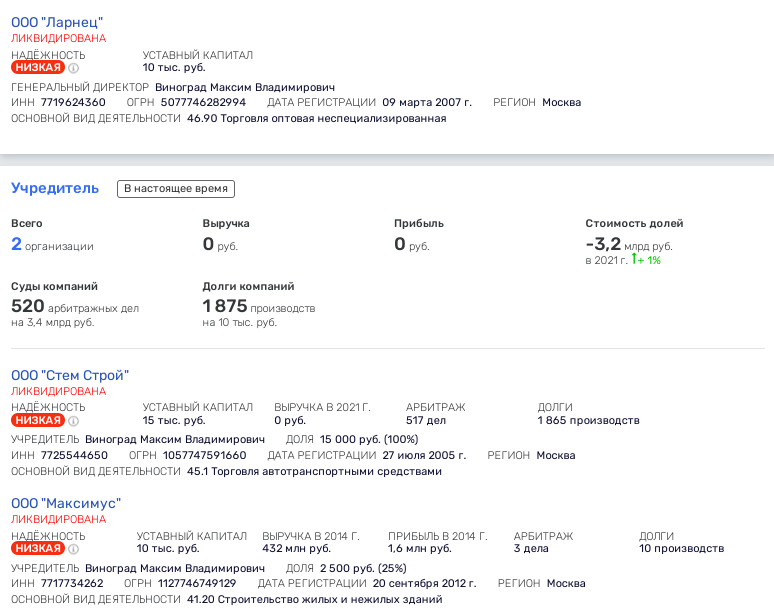Click ЛИКВИДИРОВАНА status under Максимус
Screen dimensions: 774x609
point(58,519)
